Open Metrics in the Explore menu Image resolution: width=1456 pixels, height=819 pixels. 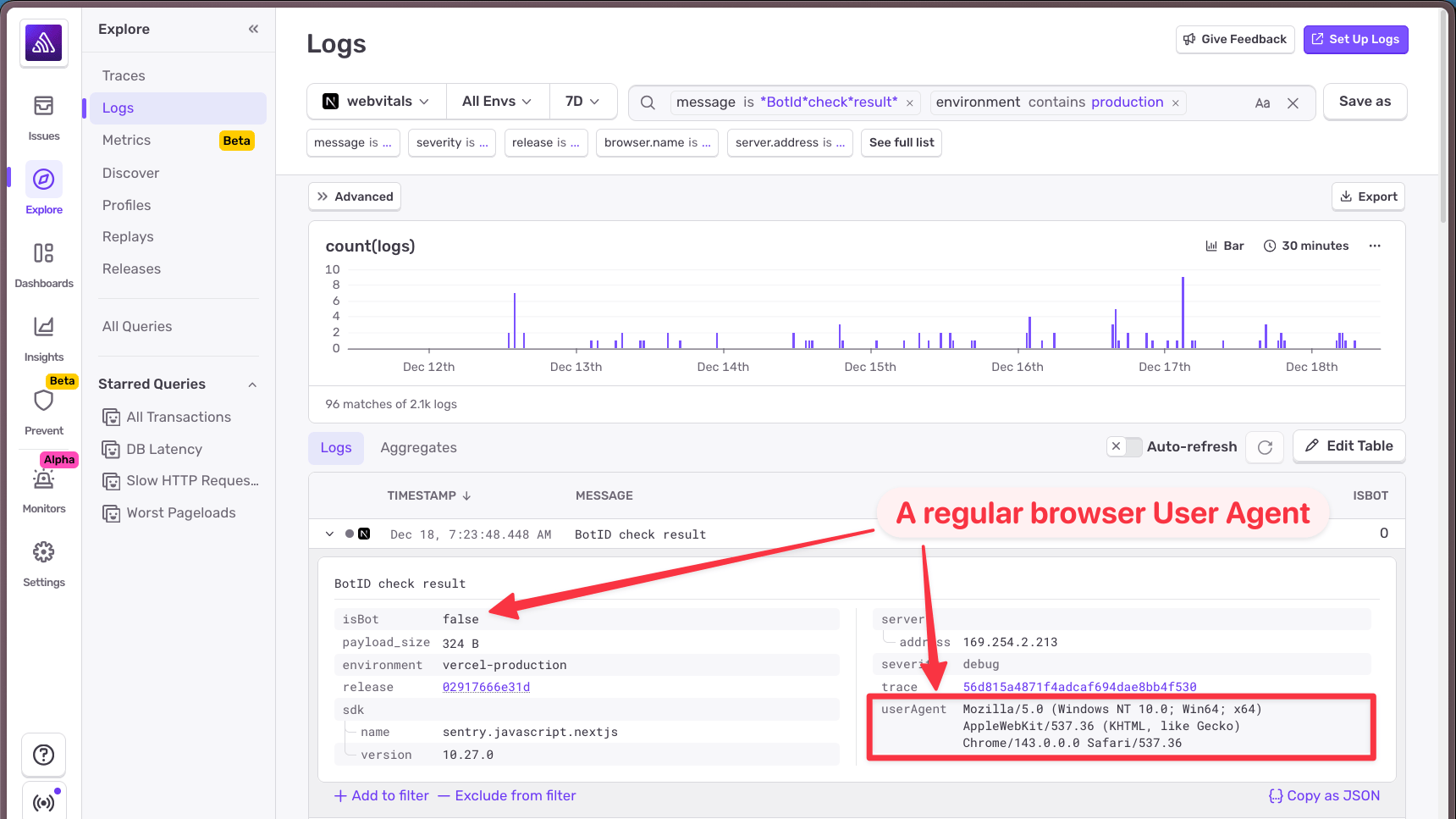coord(125,140)
